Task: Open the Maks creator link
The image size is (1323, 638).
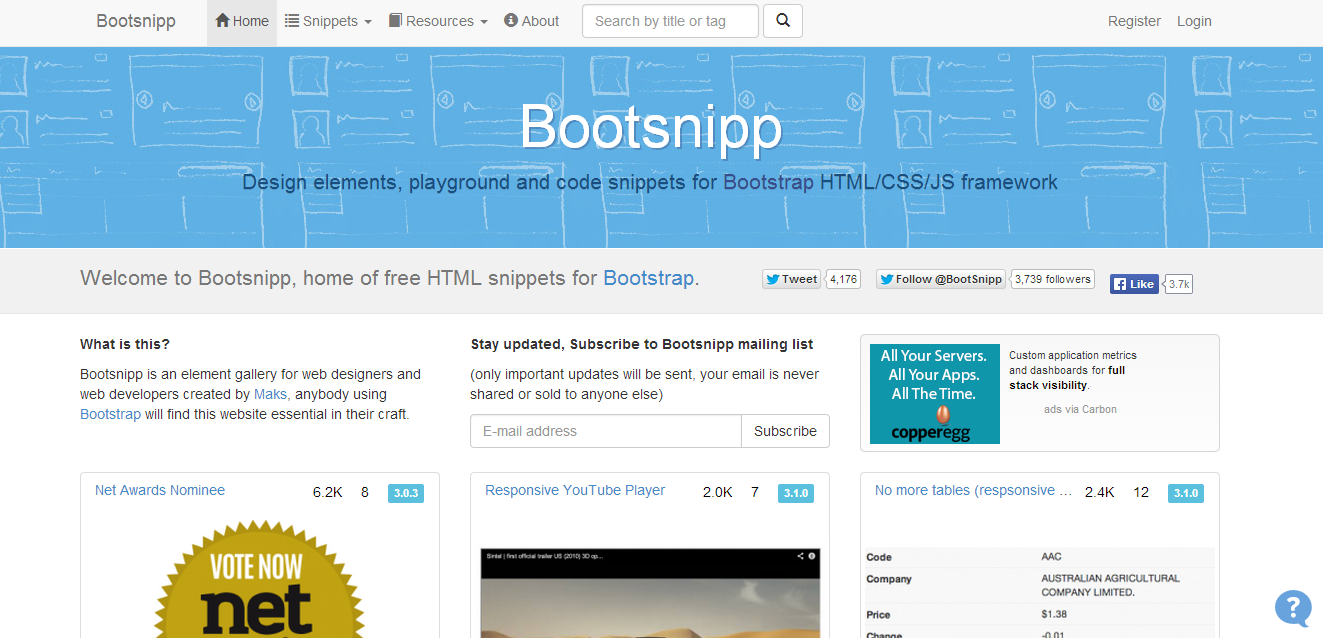Action: tap(270, 394)
